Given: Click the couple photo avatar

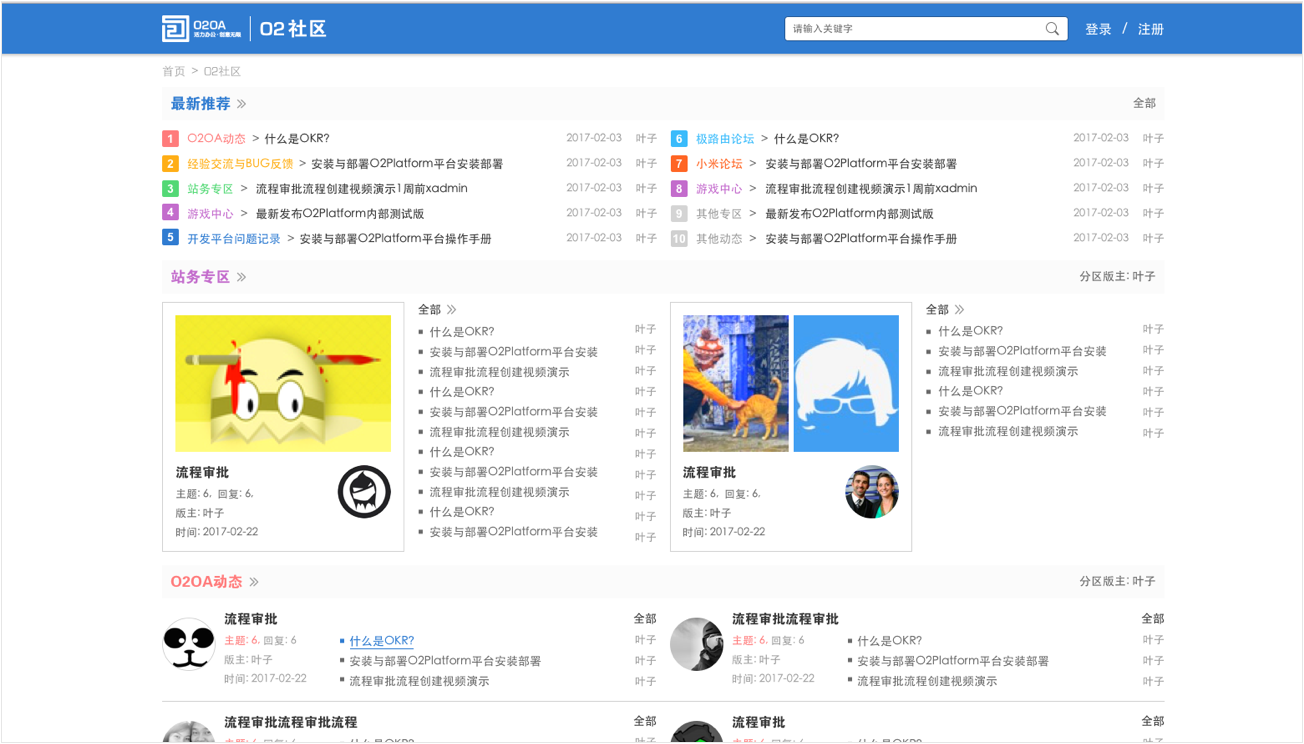Looking at the screenshot, I should click(872, 492).
